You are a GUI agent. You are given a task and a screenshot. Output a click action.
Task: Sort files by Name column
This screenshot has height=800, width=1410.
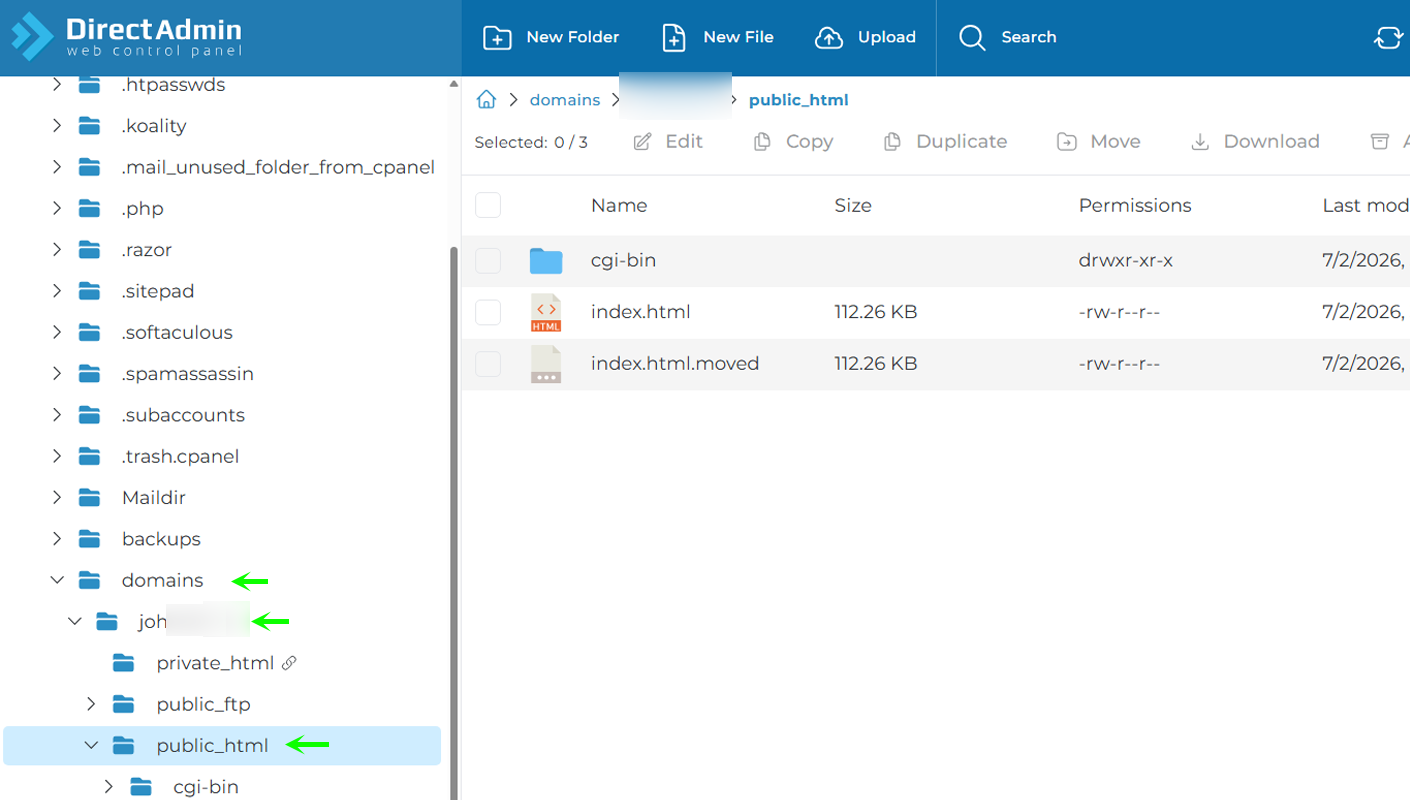click(x=619, y=205)
